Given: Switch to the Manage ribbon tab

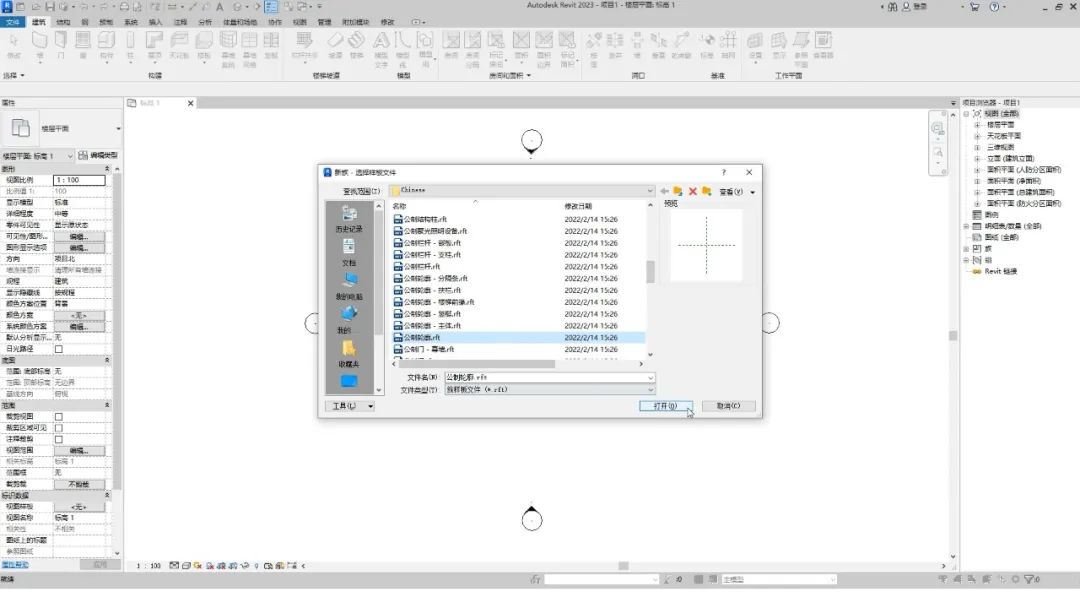Looking at the screenshot, I should coord(324,22).
